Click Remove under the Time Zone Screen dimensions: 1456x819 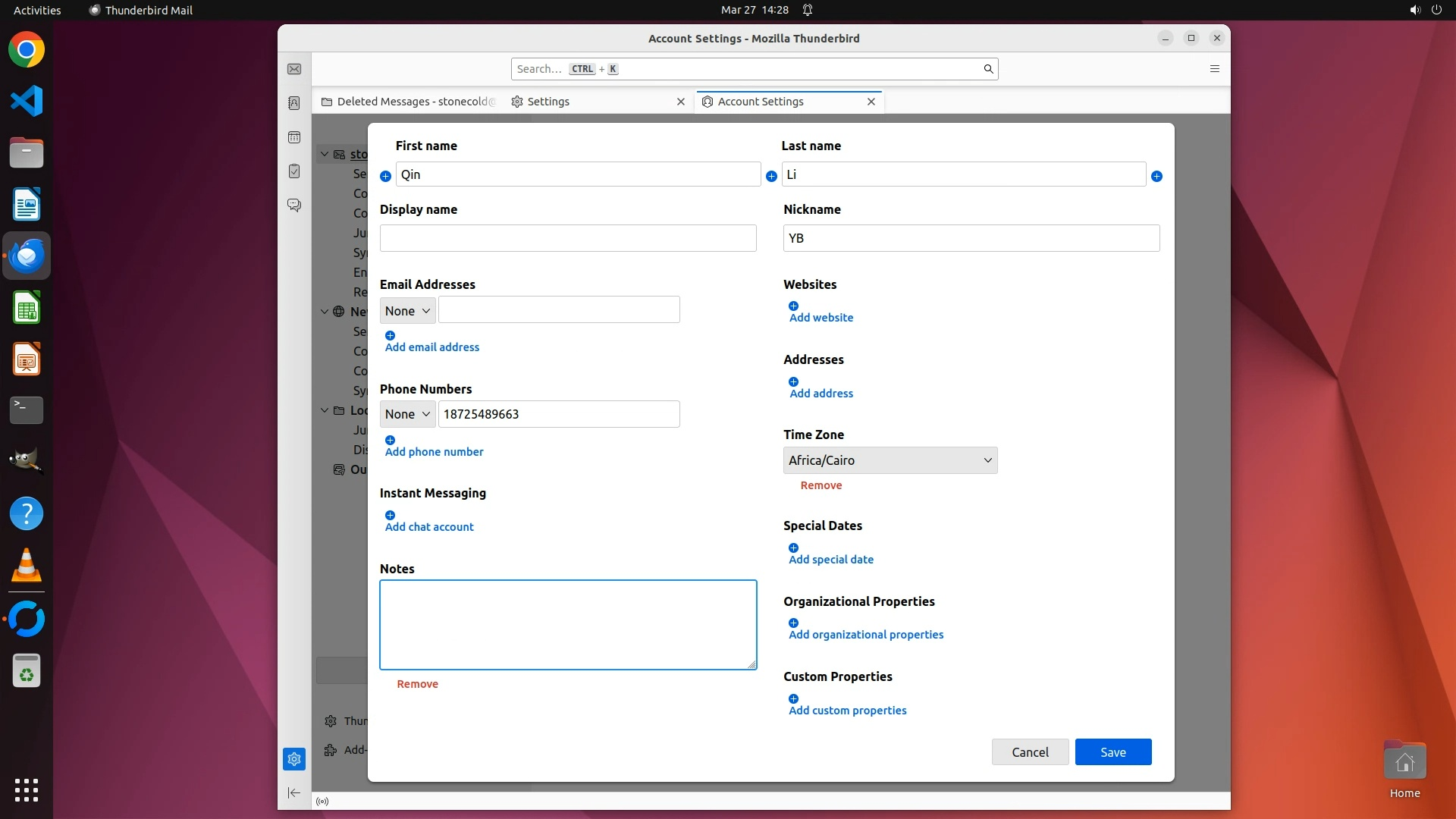(821, 485)
